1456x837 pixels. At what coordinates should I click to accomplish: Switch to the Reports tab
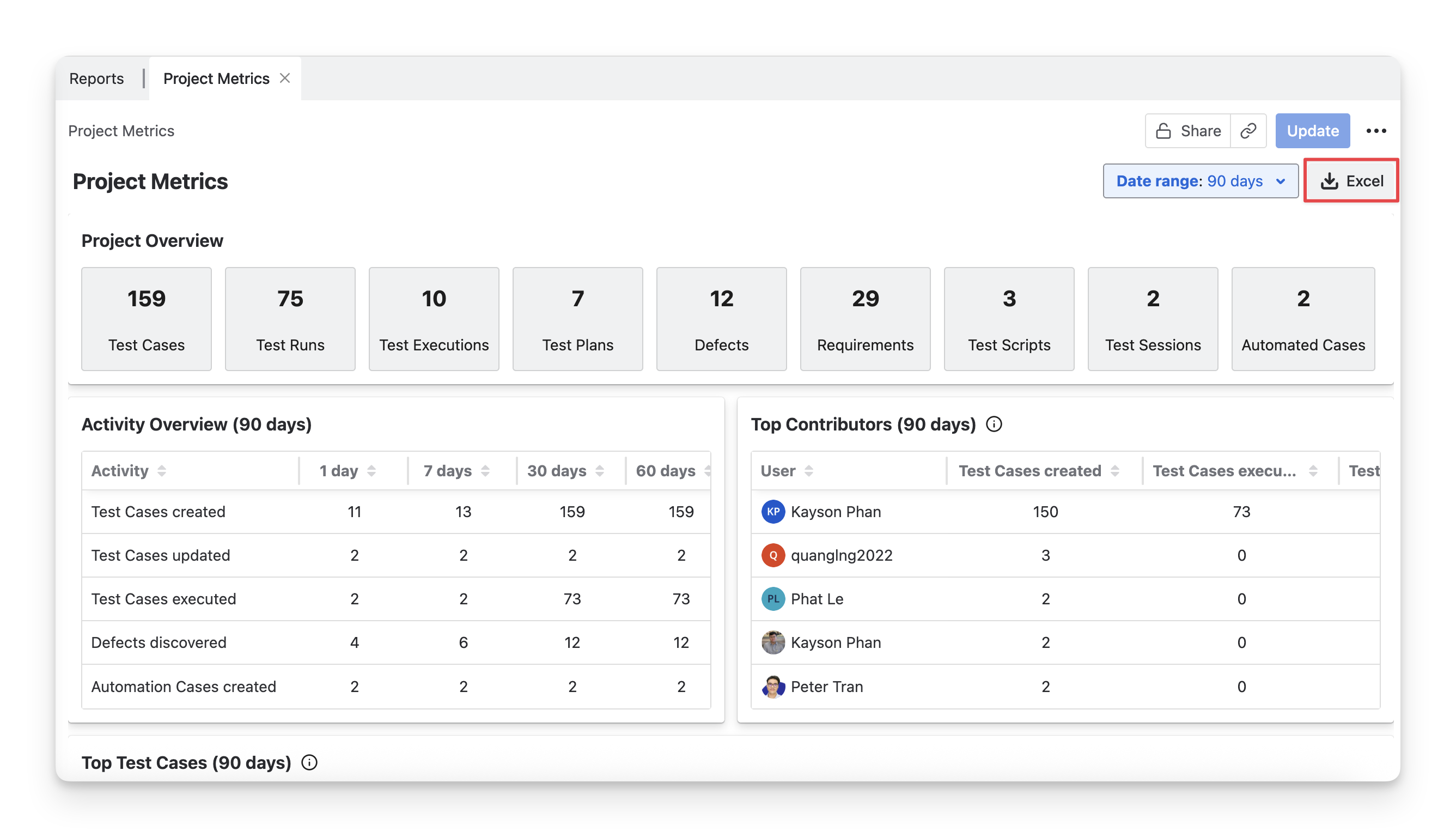tap(96, 78)
